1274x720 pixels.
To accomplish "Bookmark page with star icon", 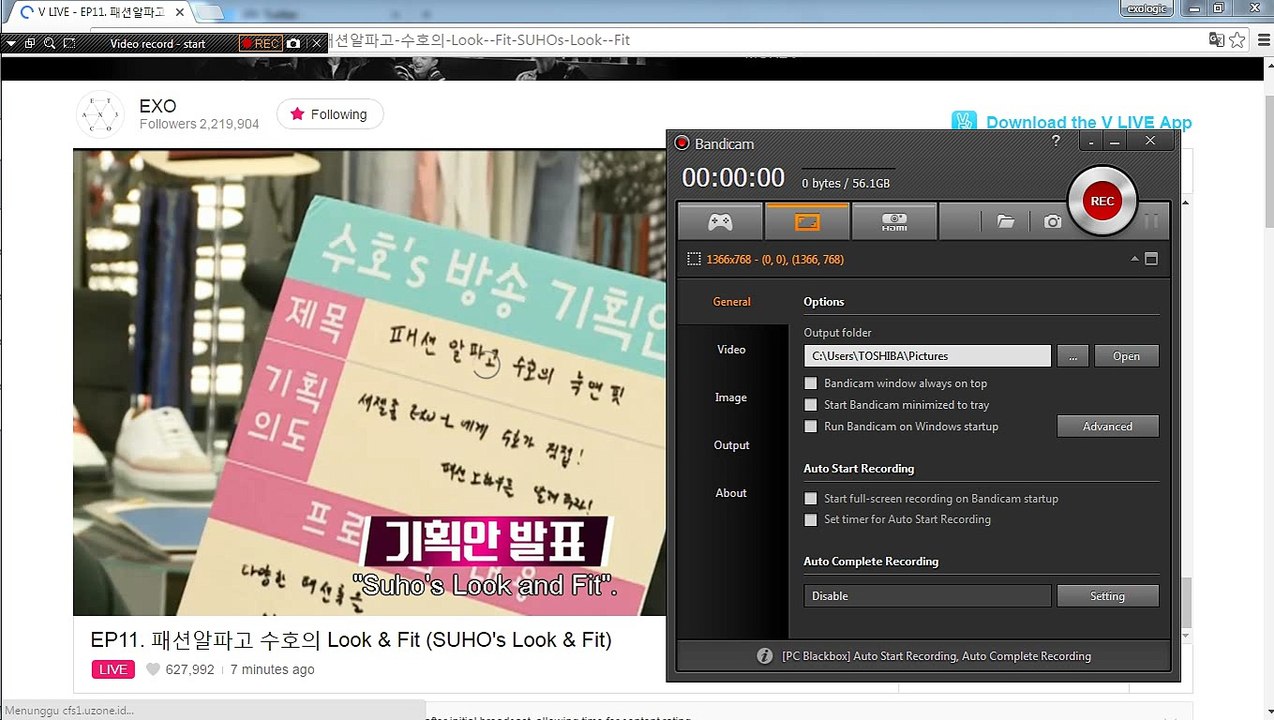I will [x=1238, y=40].
